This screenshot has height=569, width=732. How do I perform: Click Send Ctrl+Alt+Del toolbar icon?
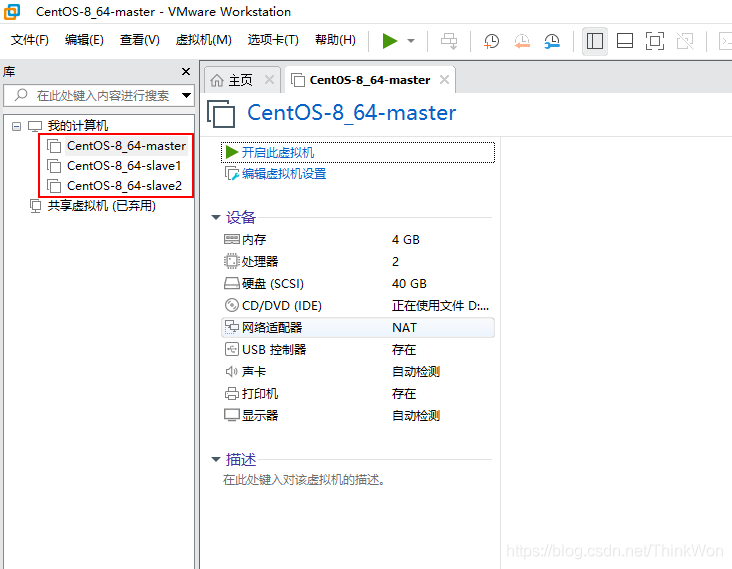click(x=449, y=41)
